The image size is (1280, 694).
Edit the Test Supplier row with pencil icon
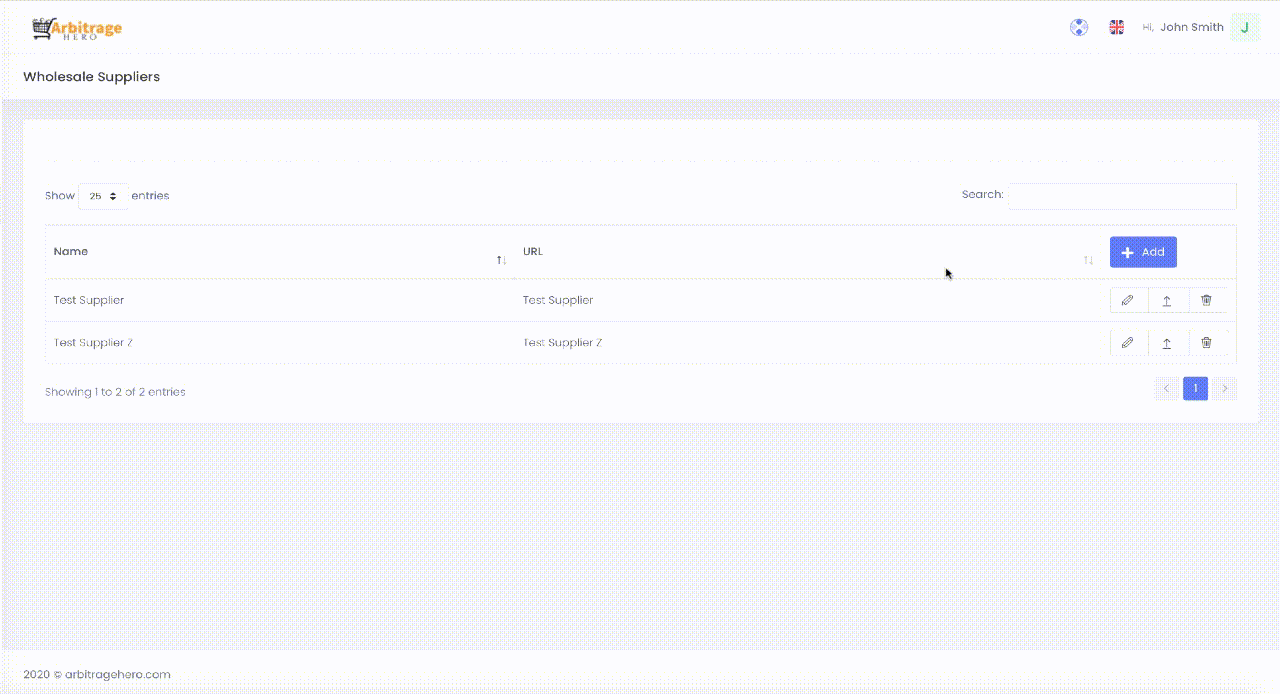[x=1128, y=300]
